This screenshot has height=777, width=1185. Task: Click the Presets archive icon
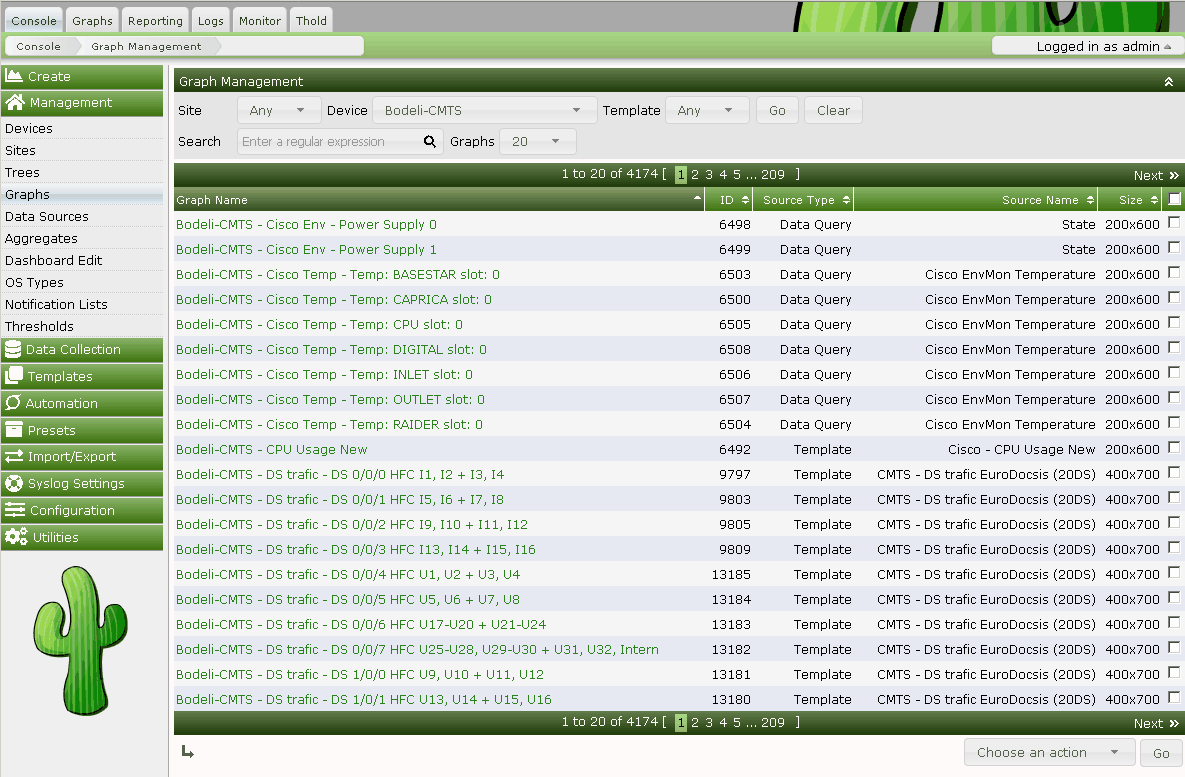[14, 430]
